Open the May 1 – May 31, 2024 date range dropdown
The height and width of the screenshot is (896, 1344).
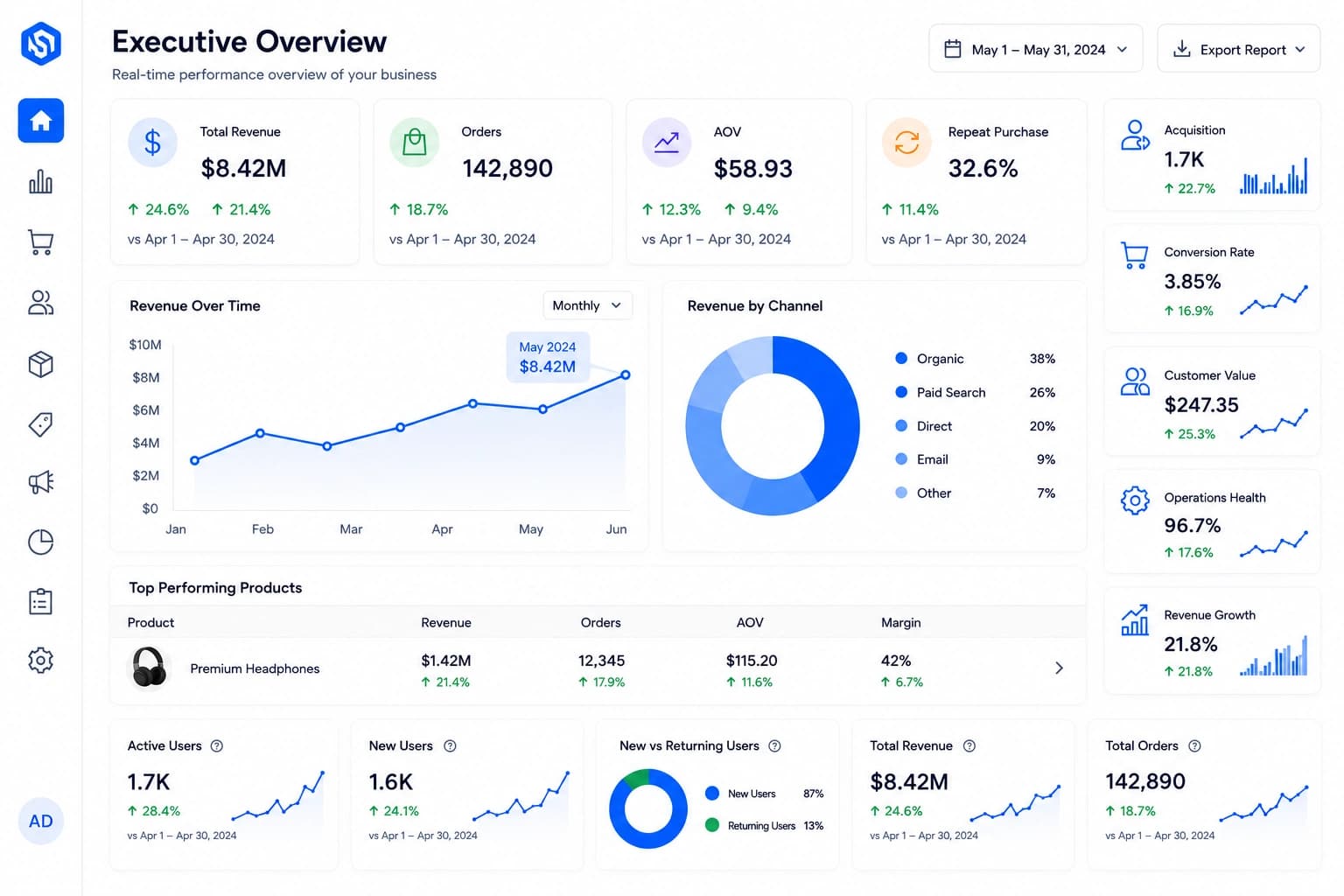1036,49
